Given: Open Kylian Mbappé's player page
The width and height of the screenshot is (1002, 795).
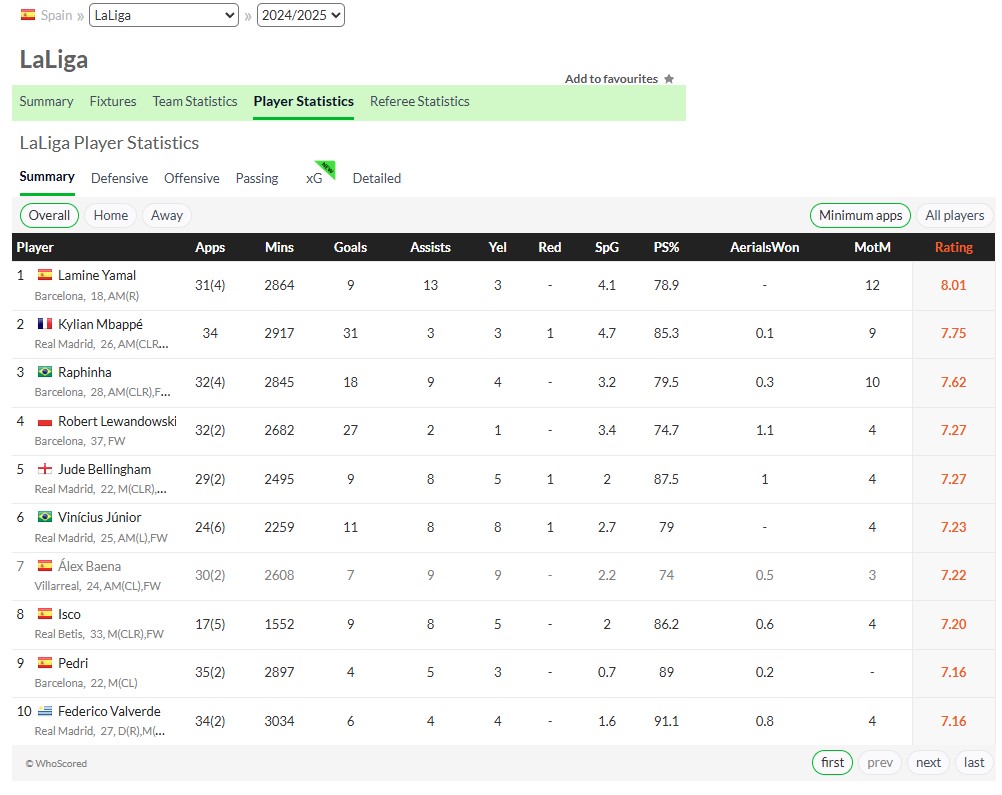Looking at the screenshot, I should point(100,324).
